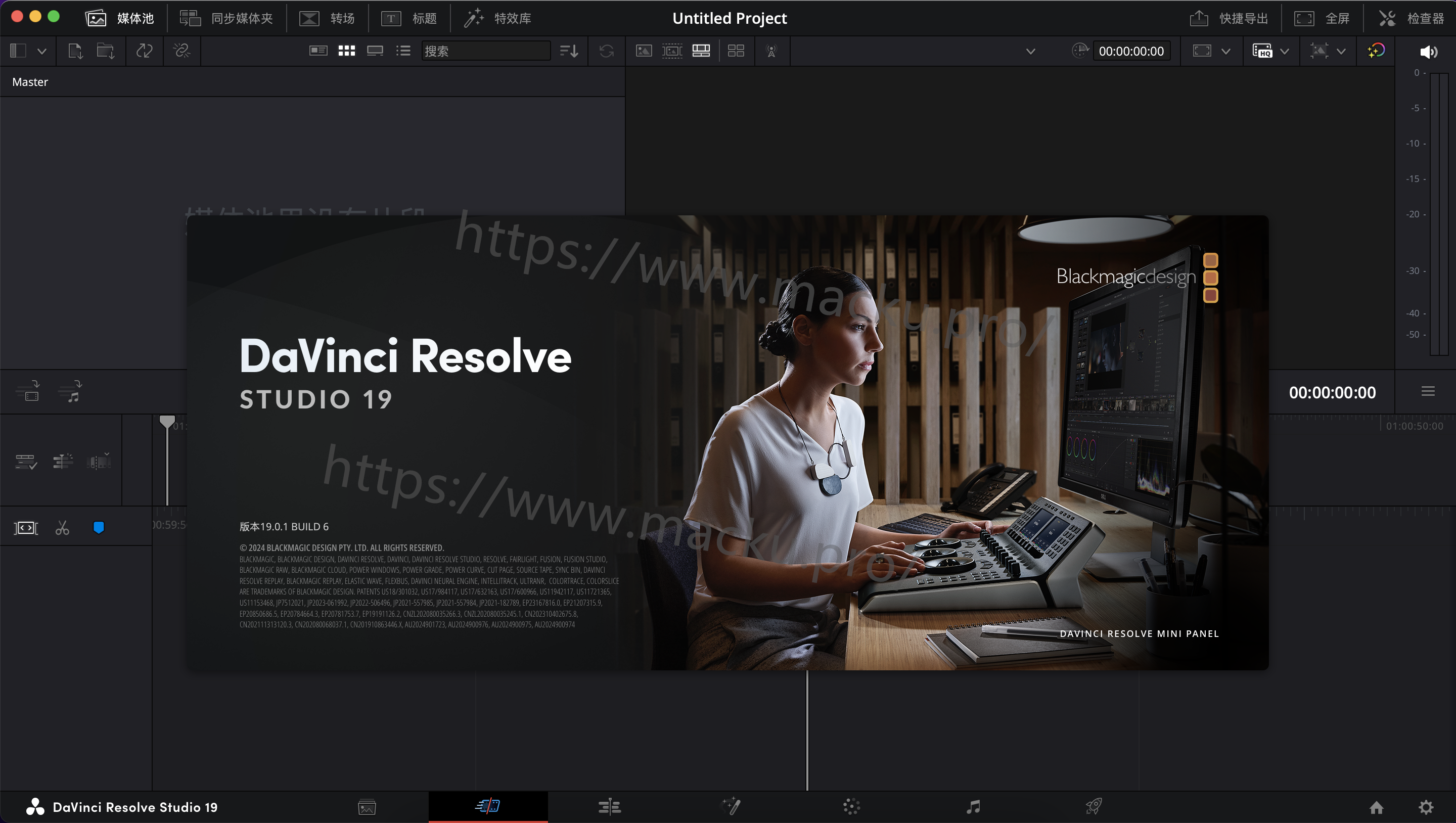Click the DaVinci Resolve splash screen
1456x823 pixels.
(x=727, y=442)
